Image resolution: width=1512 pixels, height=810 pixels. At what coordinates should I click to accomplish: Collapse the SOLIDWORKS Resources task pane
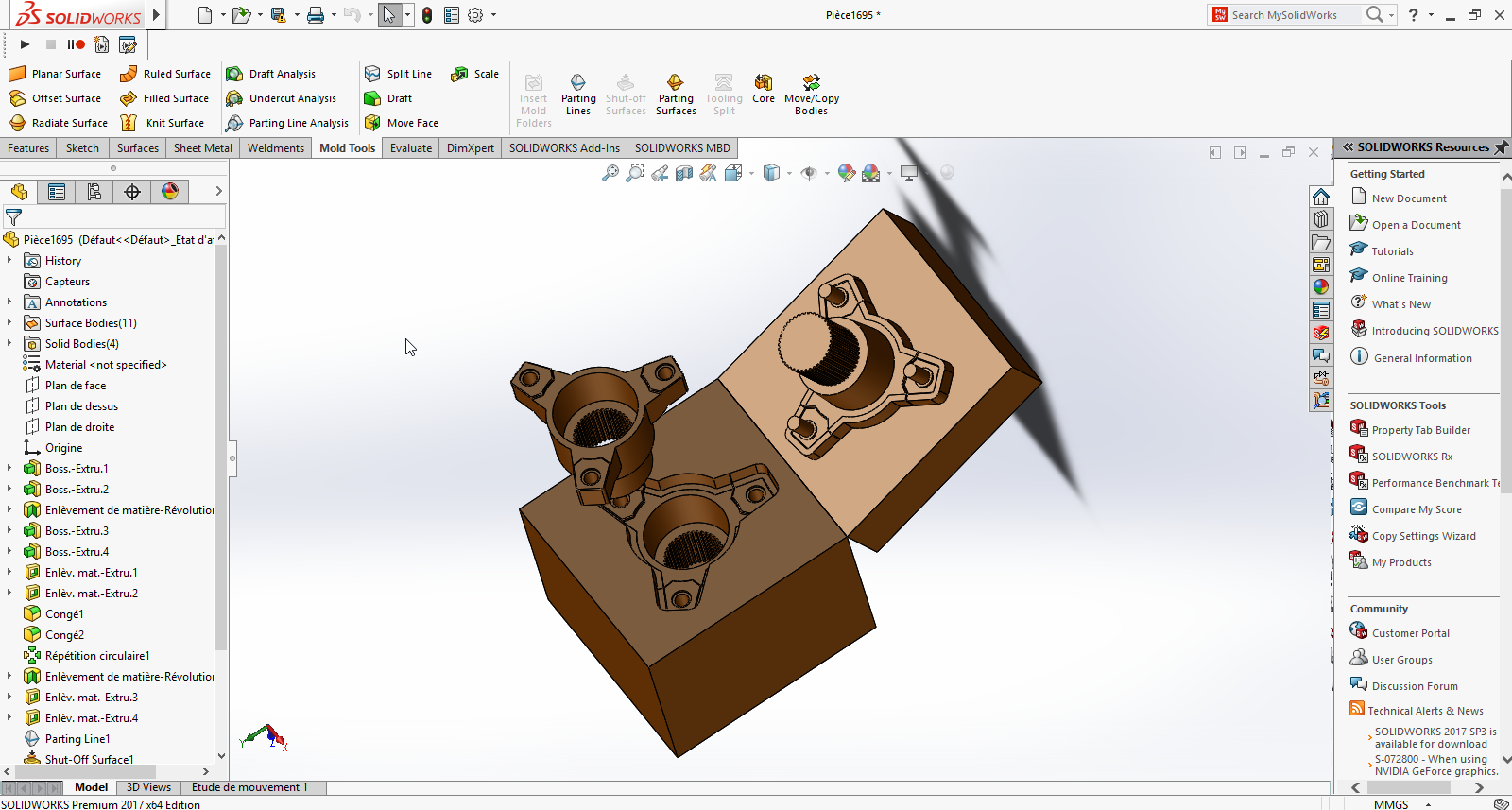click(x=1349, y=147)
